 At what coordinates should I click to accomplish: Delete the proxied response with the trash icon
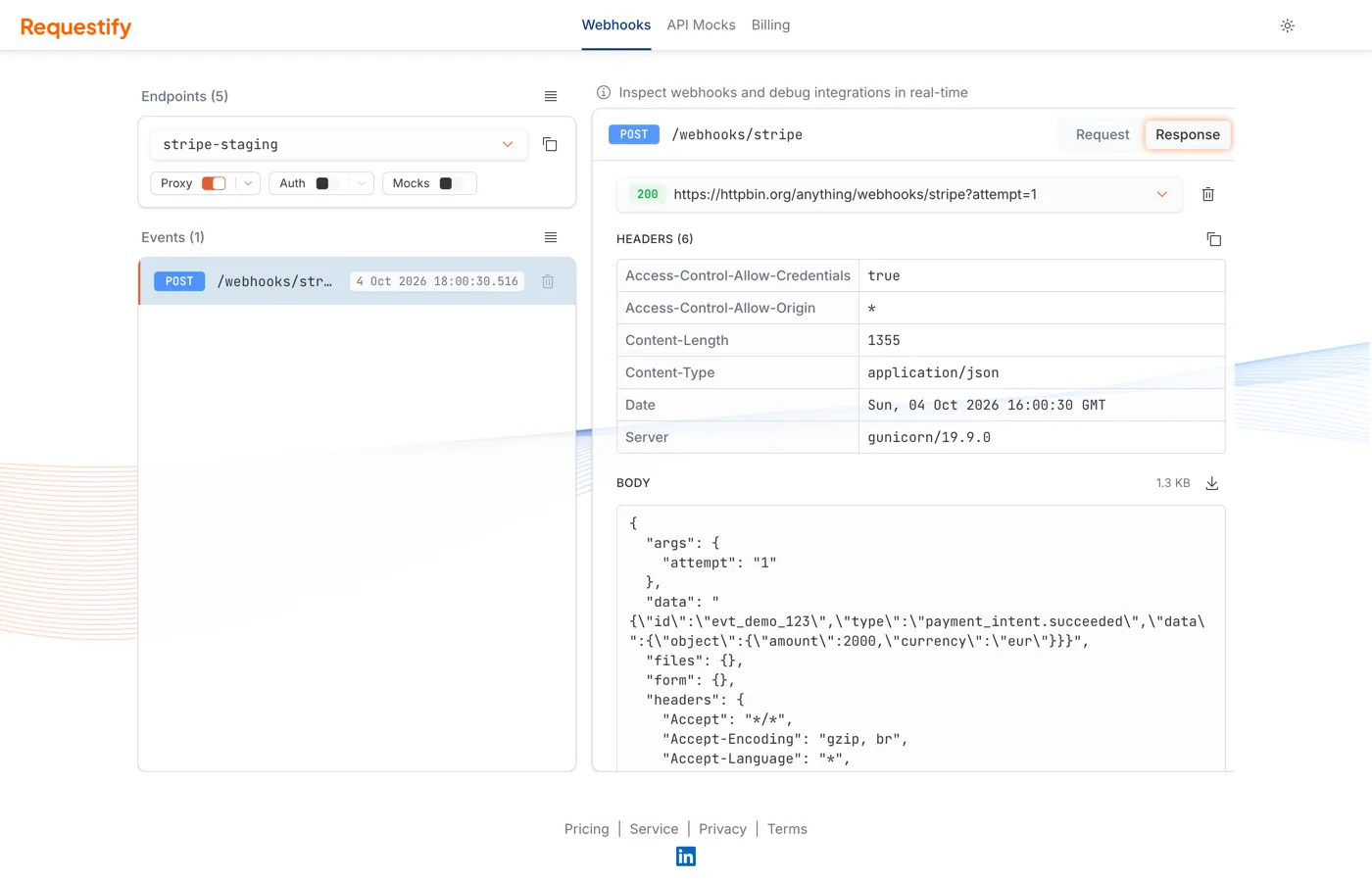pos(1207,194)
